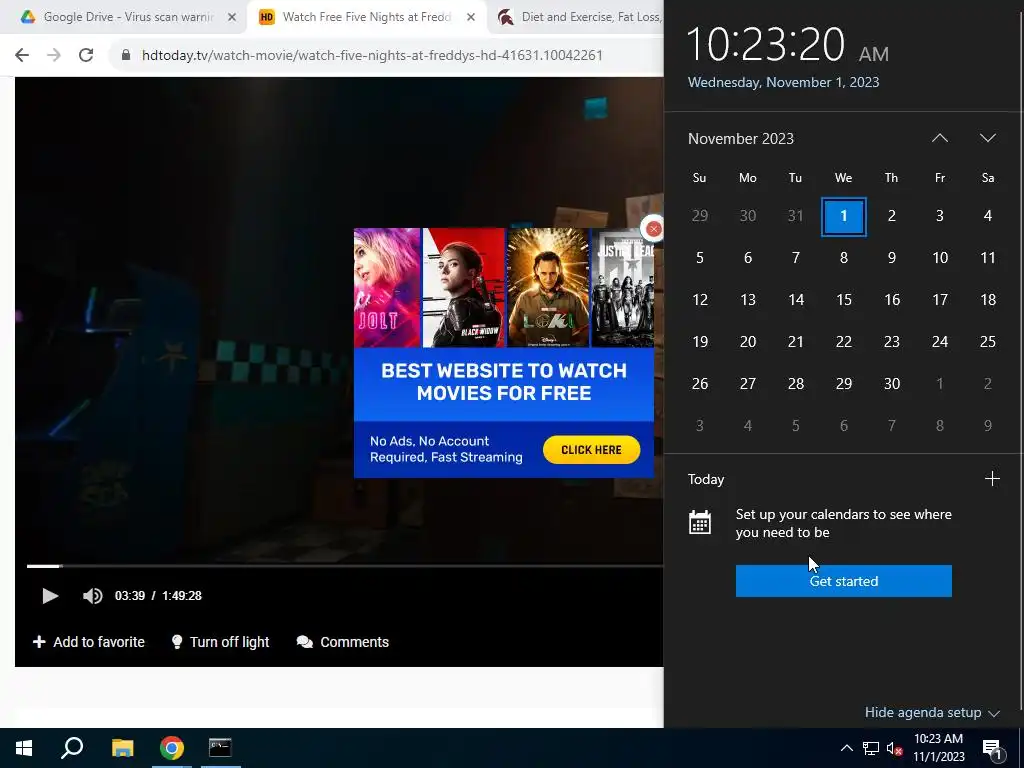
Task: Click the Wednesday, November 1, 2023 date link
Action: click(783, 82)
